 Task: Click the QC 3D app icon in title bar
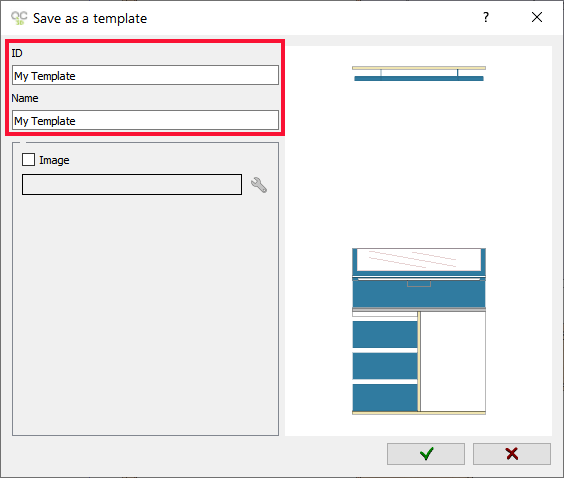coord(19,18)
